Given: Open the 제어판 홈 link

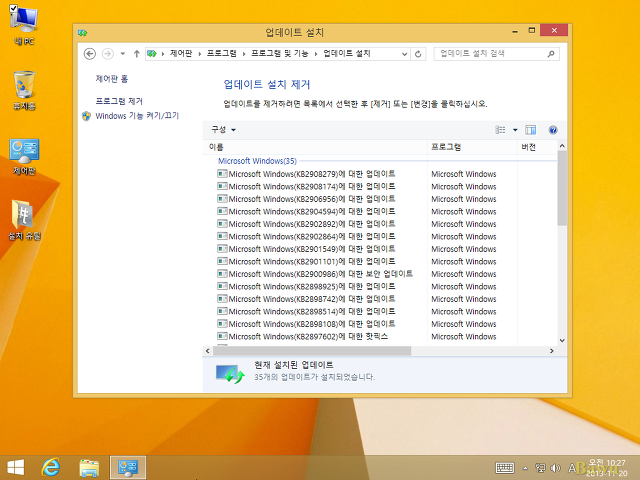Looking at the screenshot, I should coord(111,79).
